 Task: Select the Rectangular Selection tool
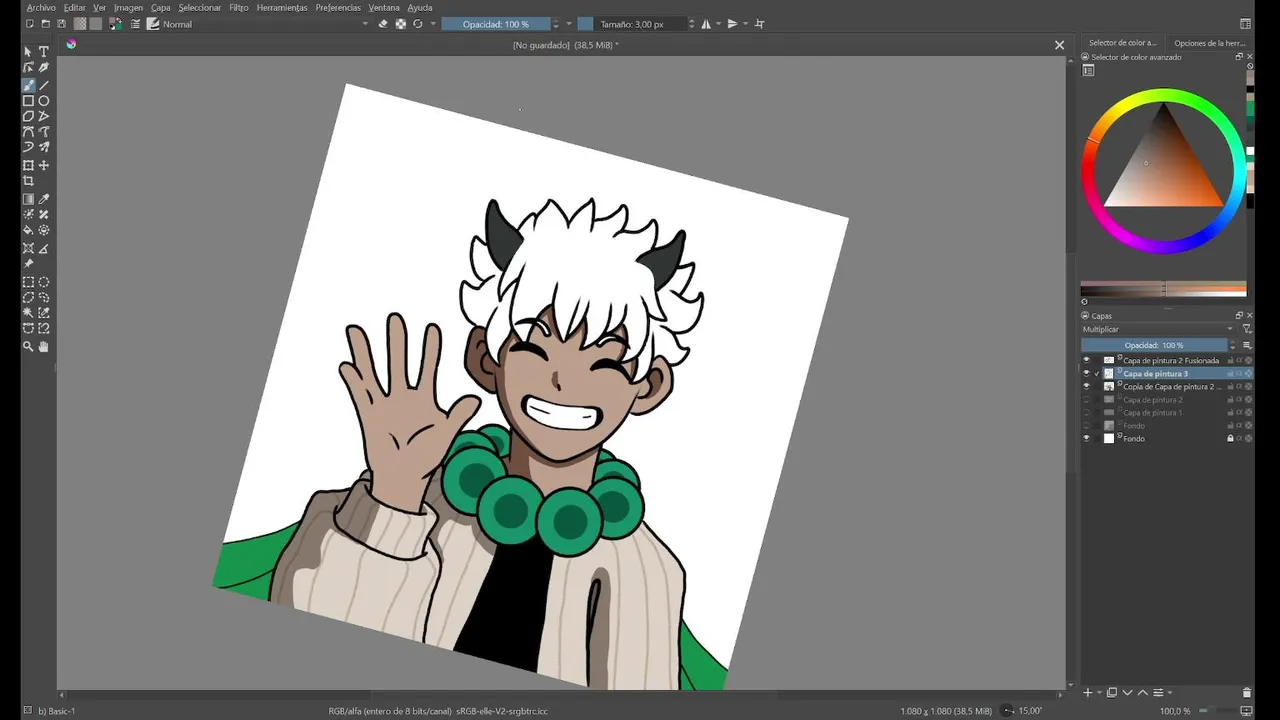[28, 282]
